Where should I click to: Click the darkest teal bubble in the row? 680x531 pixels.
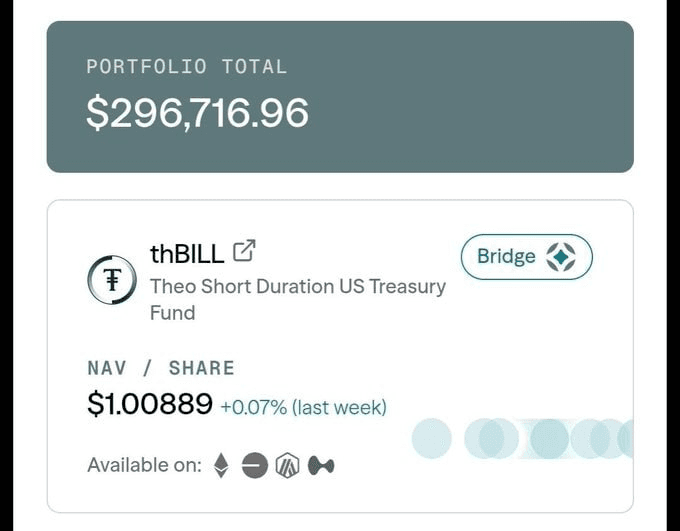pyautogui.click(x=549, y=439)
